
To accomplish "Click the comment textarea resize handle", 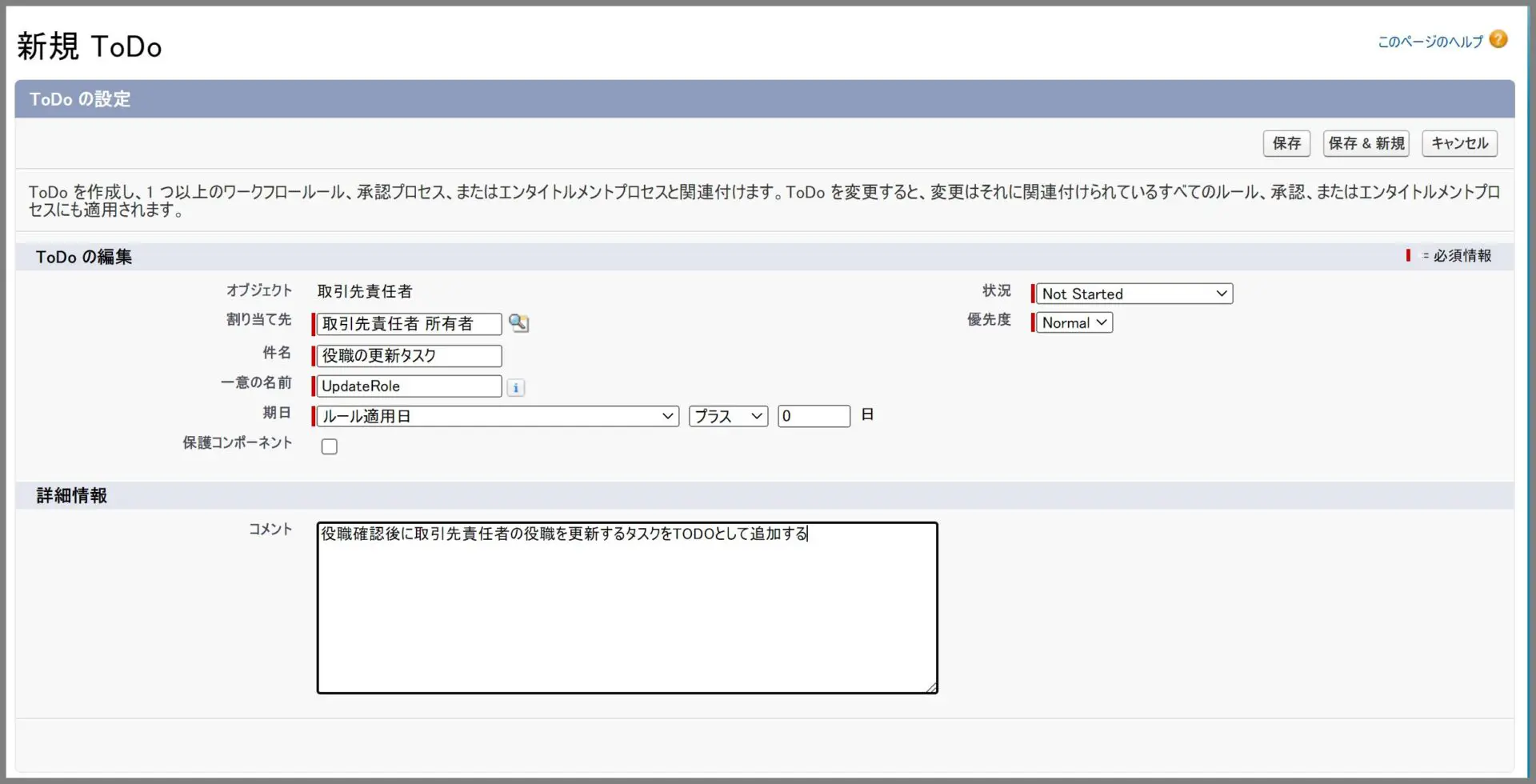I will (x=931, y=688).
